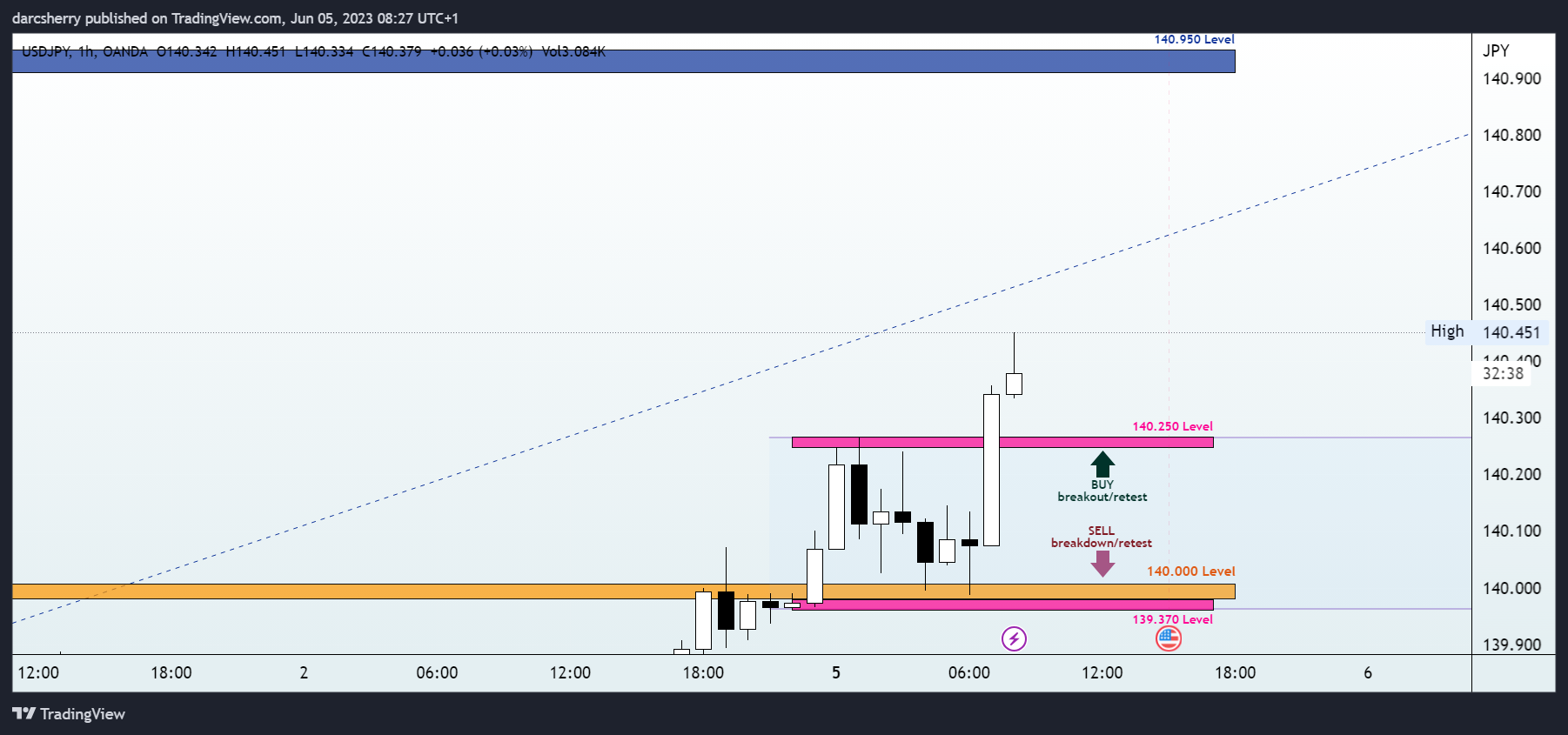Click the 32:38 candle countdown label
1568x735 pixels.
click(1503, 373)
